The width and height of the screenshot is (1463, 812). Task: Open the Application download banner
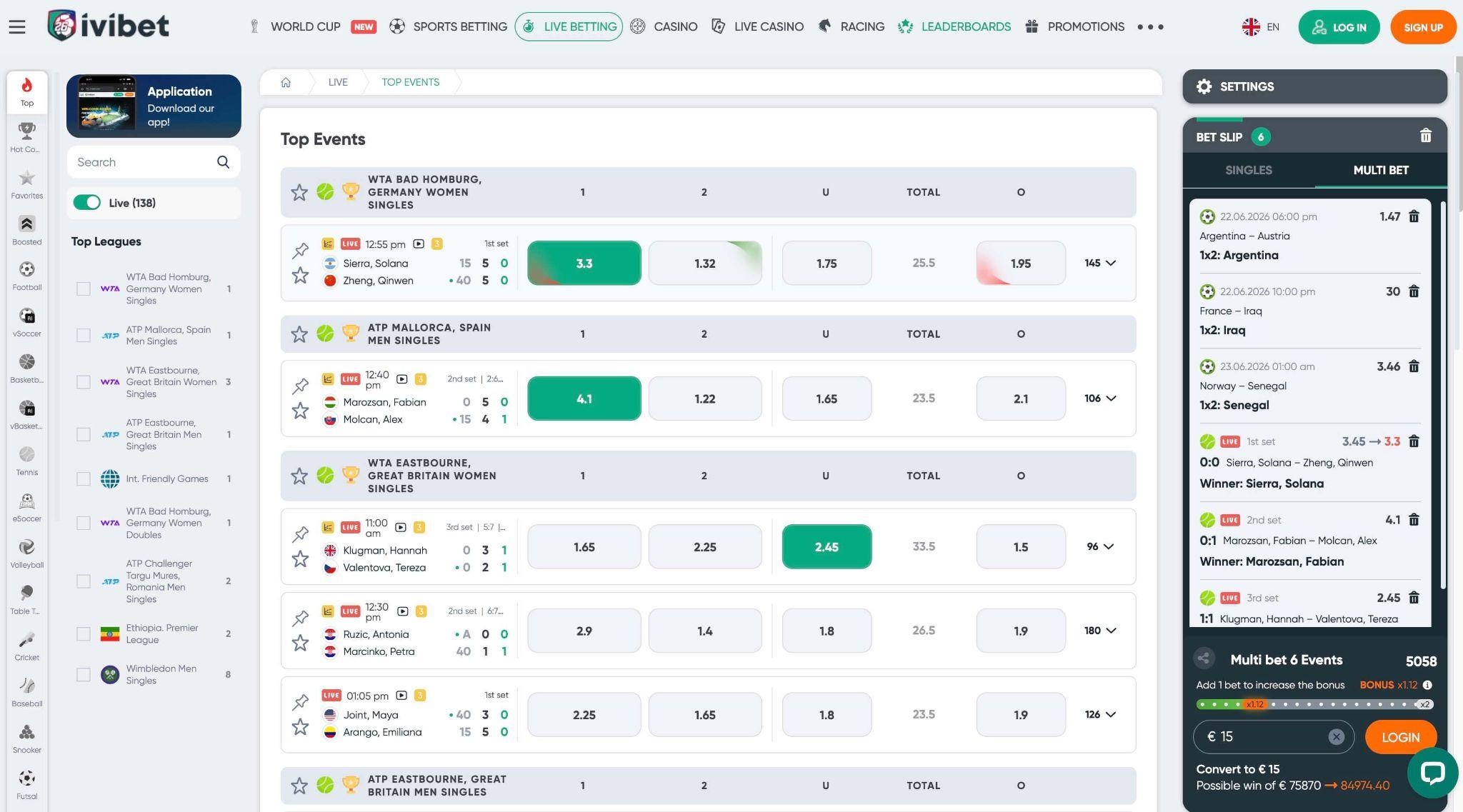click(x=154, y=106)
